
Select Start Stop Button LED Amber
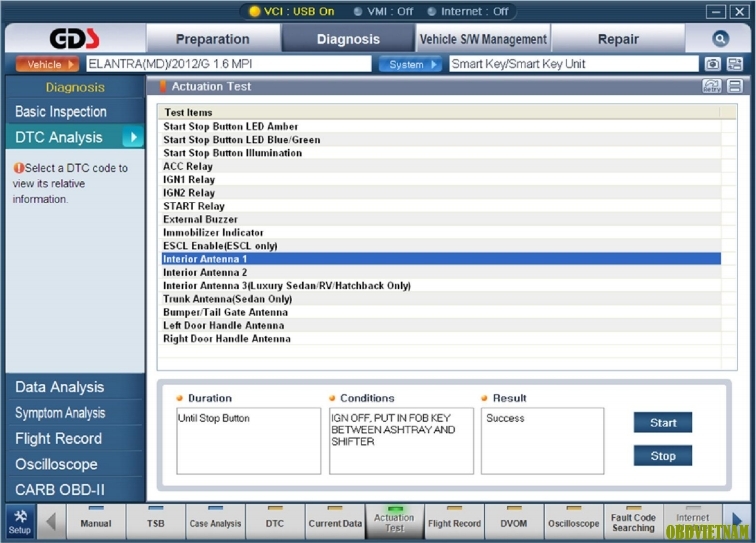(x=441, y=126)
